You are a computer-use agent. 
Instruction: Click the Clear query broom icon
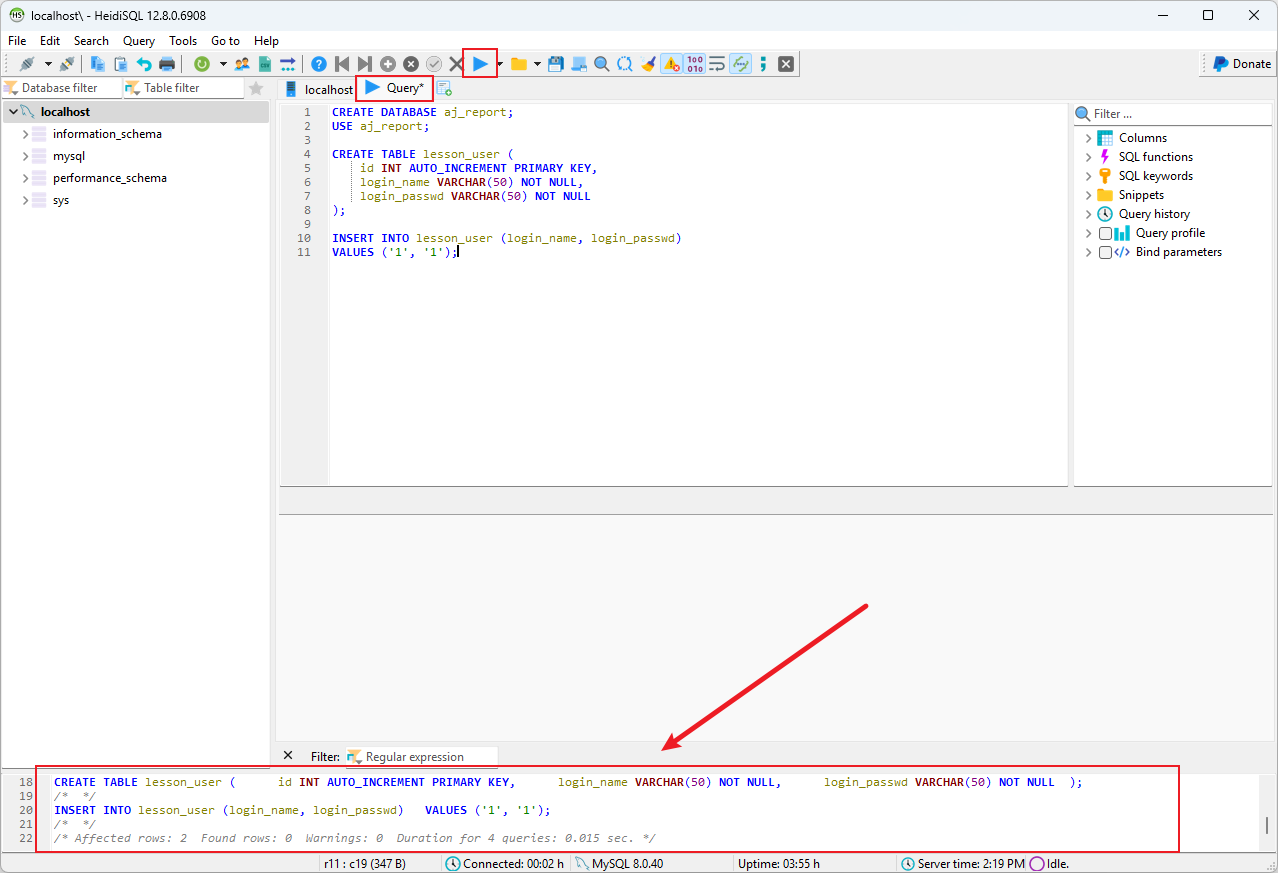click(x=648, y=64)
